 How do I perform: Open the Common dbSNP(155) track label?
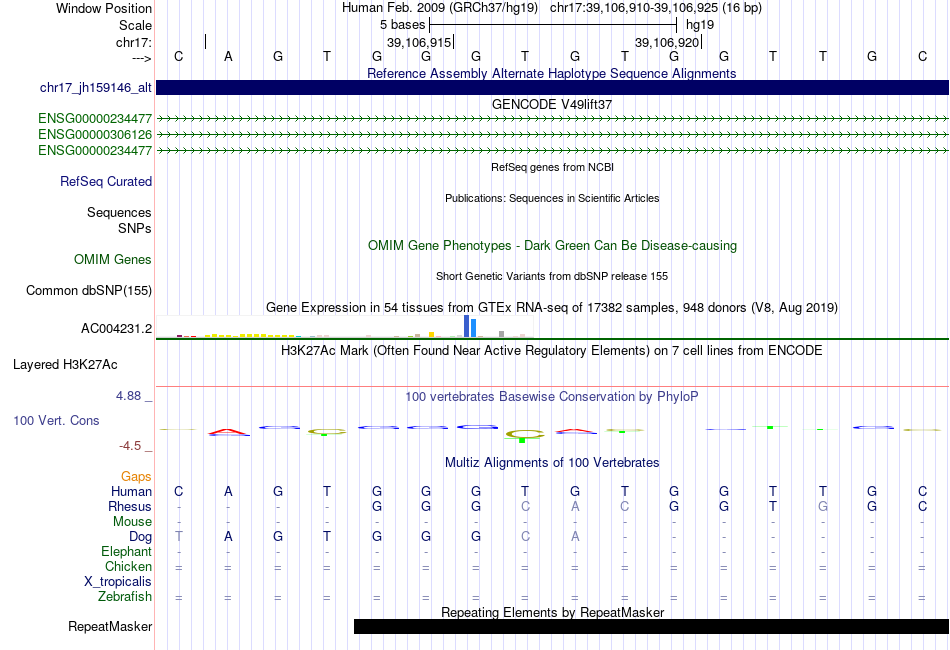89,290
